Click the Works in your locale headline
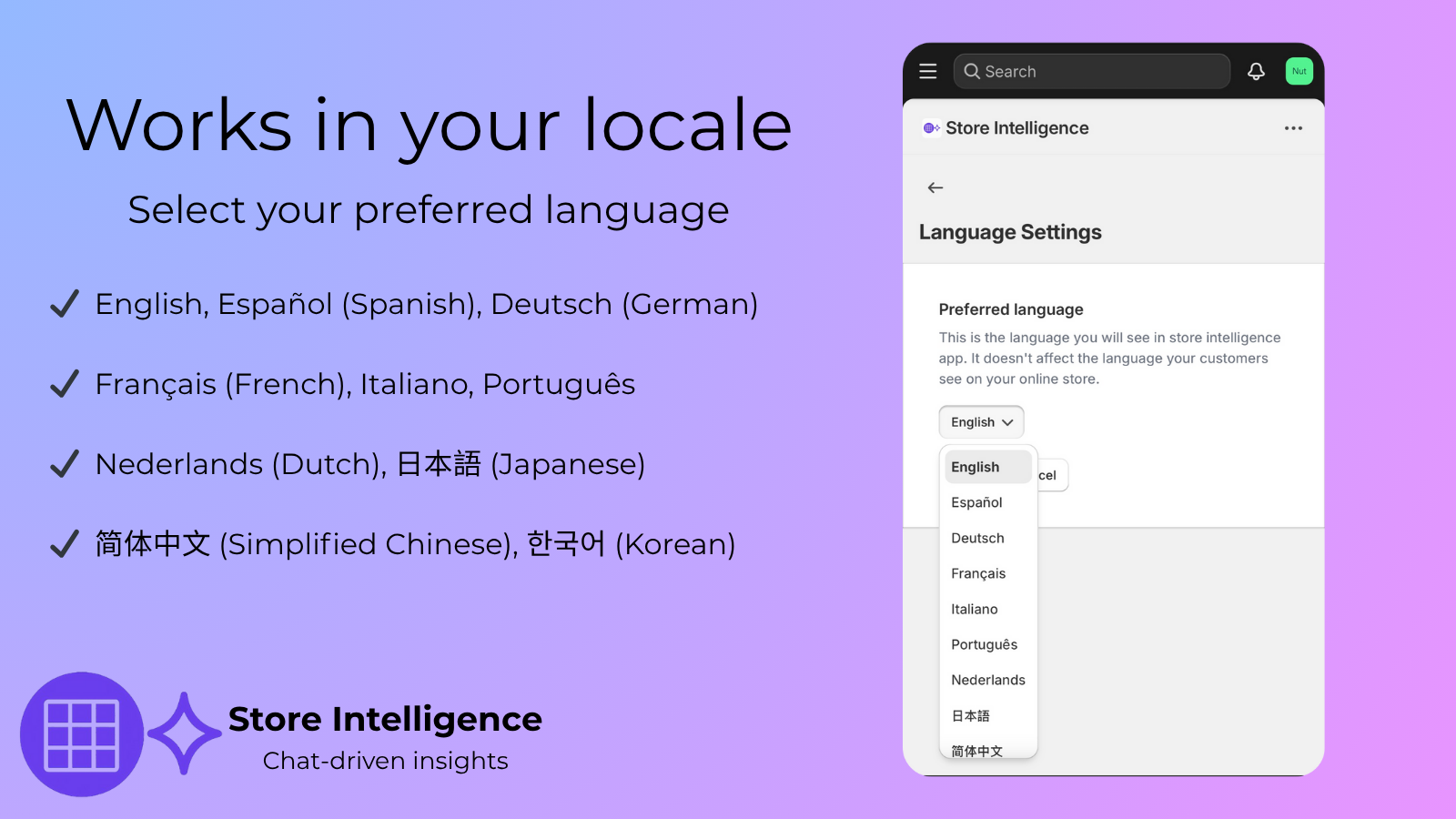The image size is (1456, 819). [x=429, y=126]
